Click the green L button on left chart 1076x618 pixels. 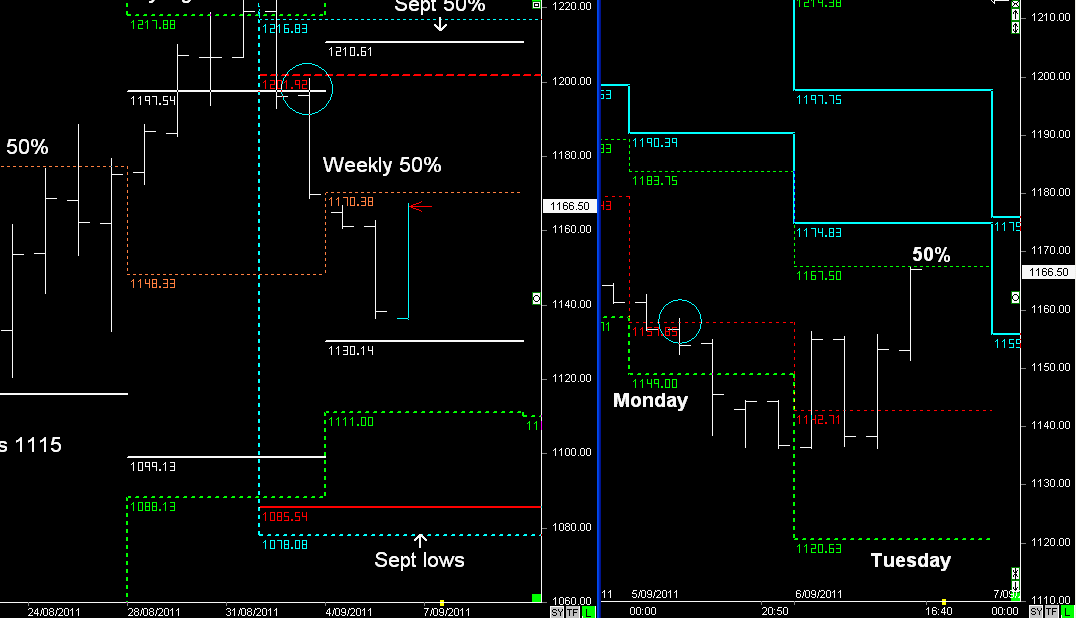(x=588, y=612)
